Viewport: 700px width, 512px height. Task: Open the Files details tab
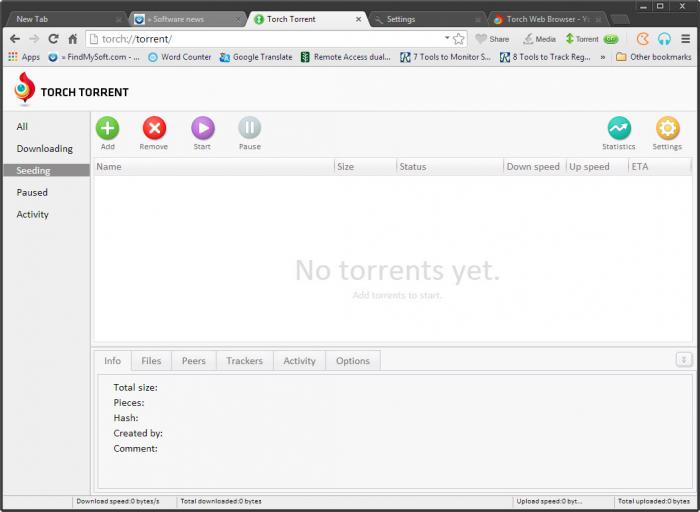click(151, 361)
